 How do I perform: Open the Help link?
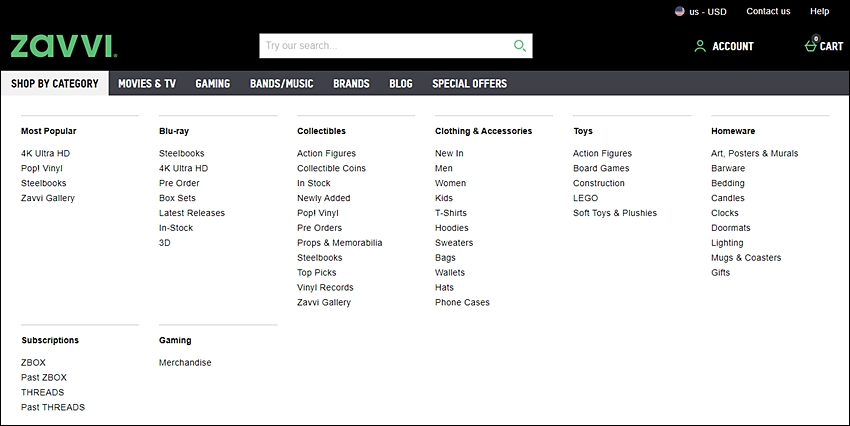819,11
